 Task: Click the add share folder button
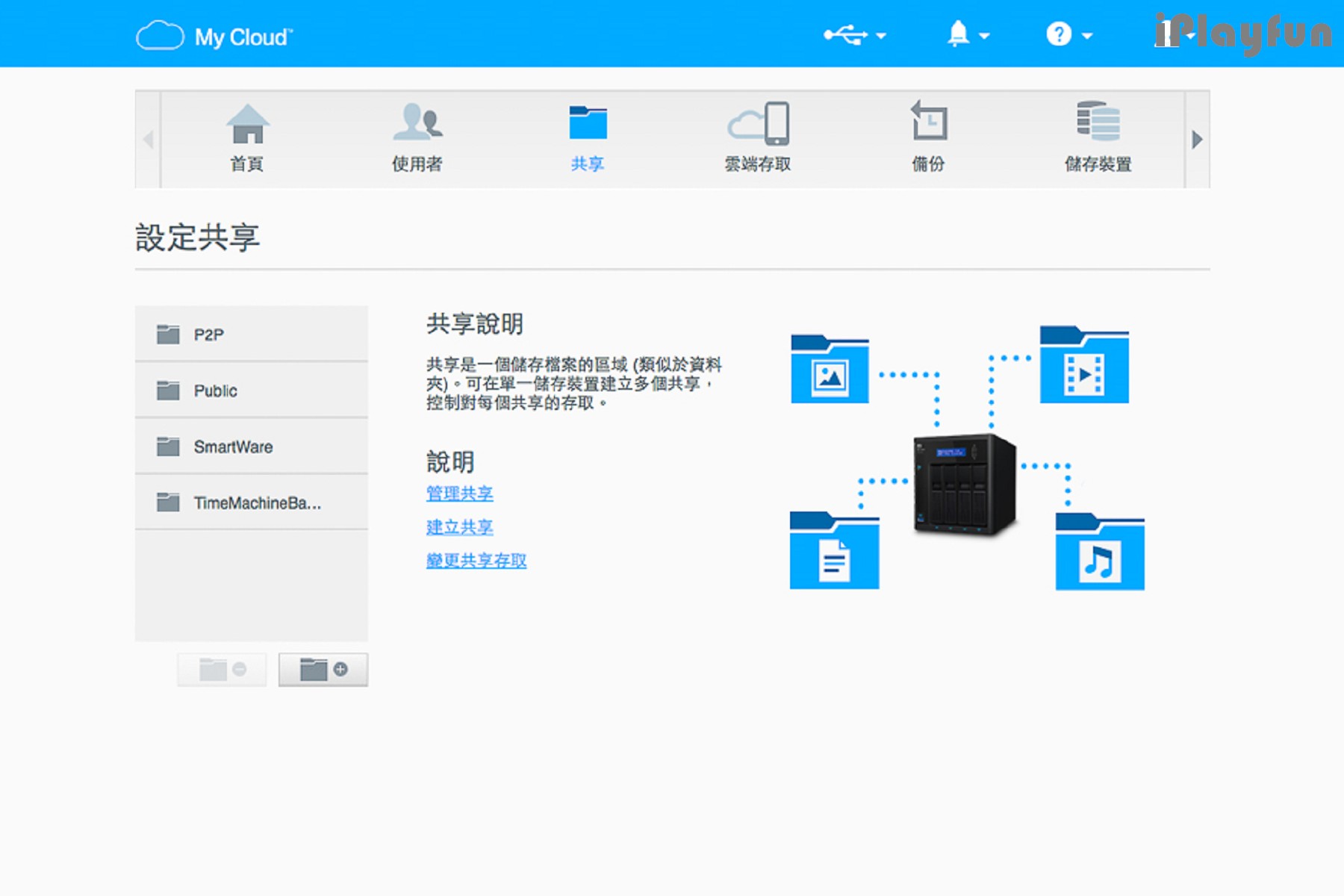(323, 670)
